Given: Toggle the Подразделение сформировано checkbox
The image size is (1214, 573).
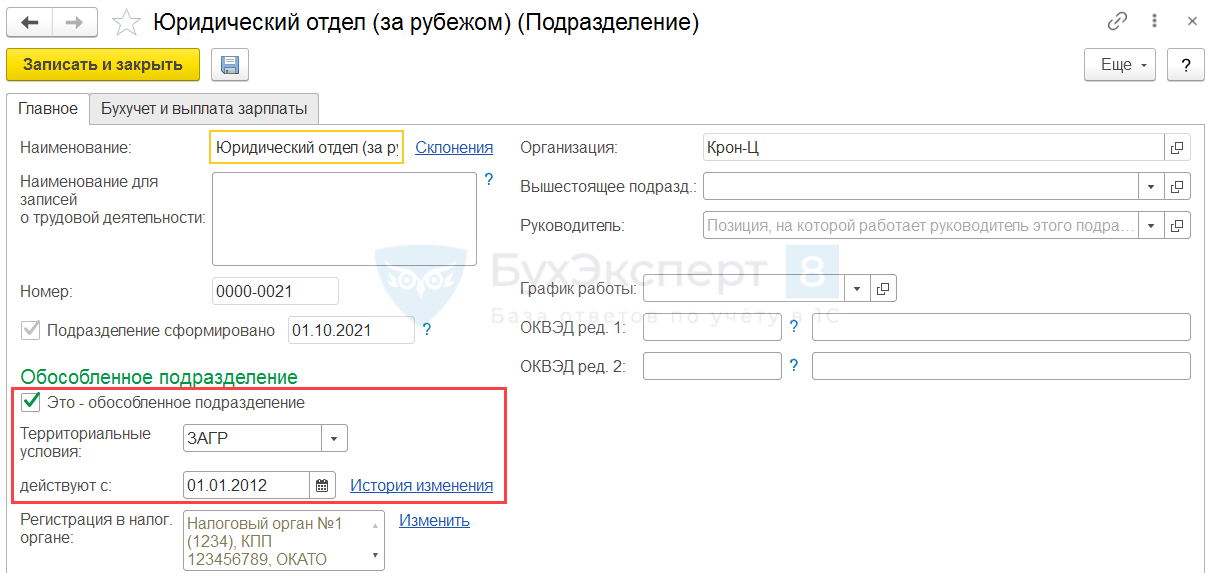Looking at the screenshot, I should (31, 331).
